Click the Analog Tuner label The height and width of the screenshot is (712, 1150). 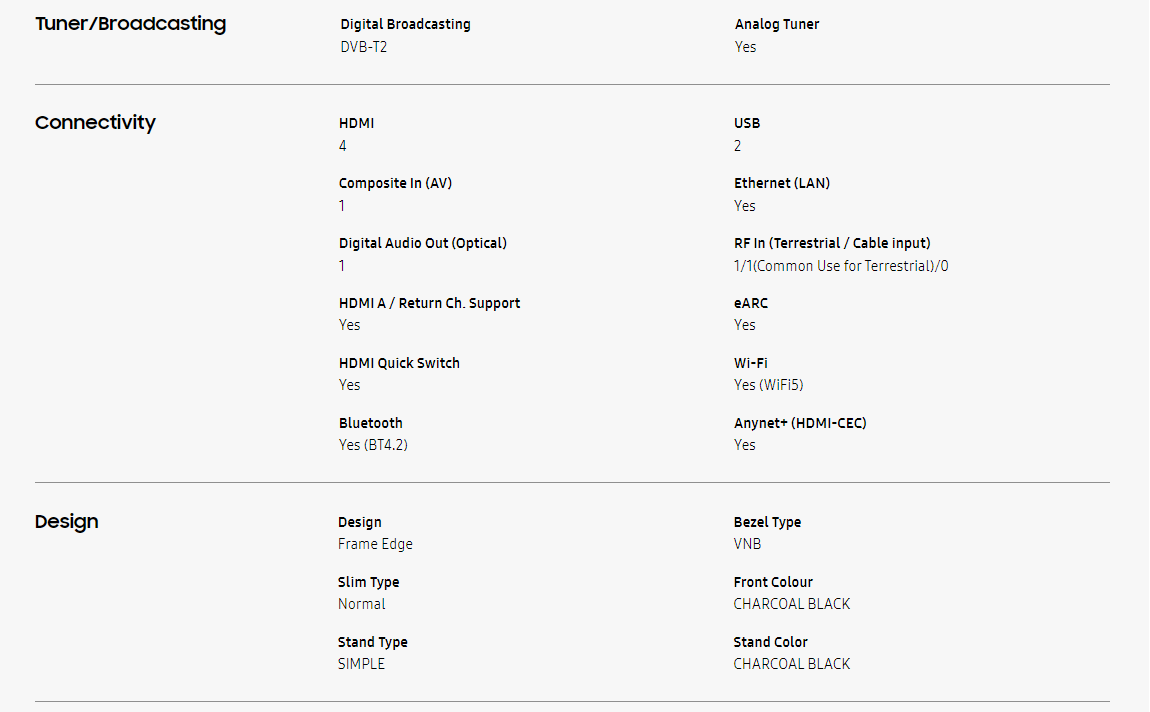(777, 24)
